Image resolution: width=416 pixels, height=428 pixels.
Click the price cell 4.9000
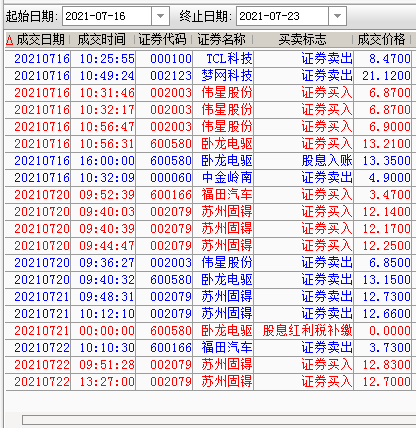pyautogui.click(x=383, y=178)
